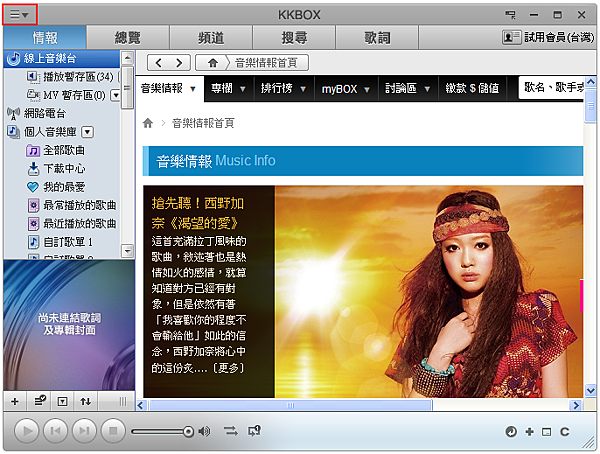Click the playlist icon beside 最常播放的歌曲
The width and height of the screenshot is (600, 454).
click(x=34, y=206)
